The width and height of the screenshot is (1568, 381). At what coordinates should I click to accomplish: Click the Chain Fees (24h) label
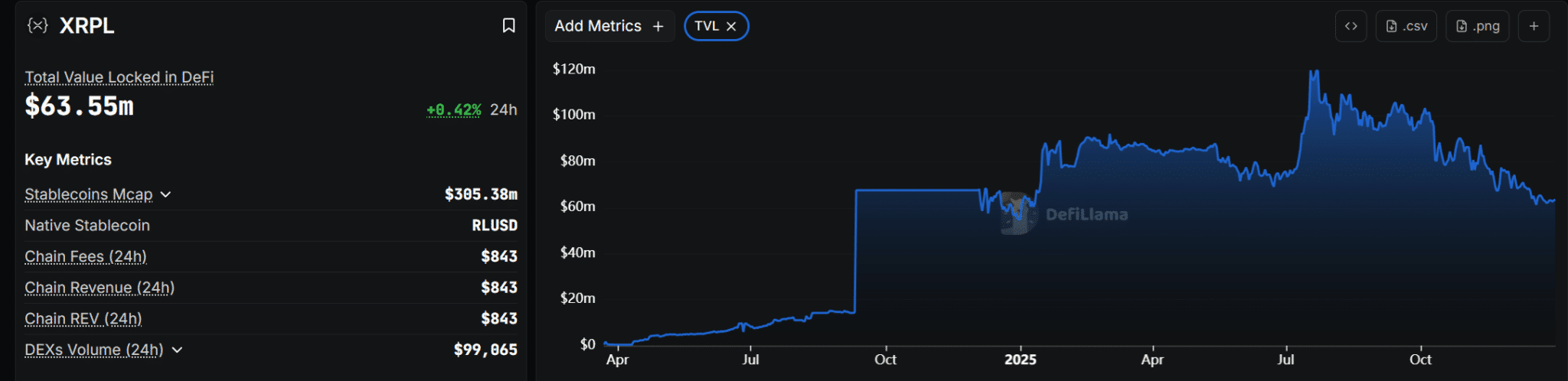[86, 256]
